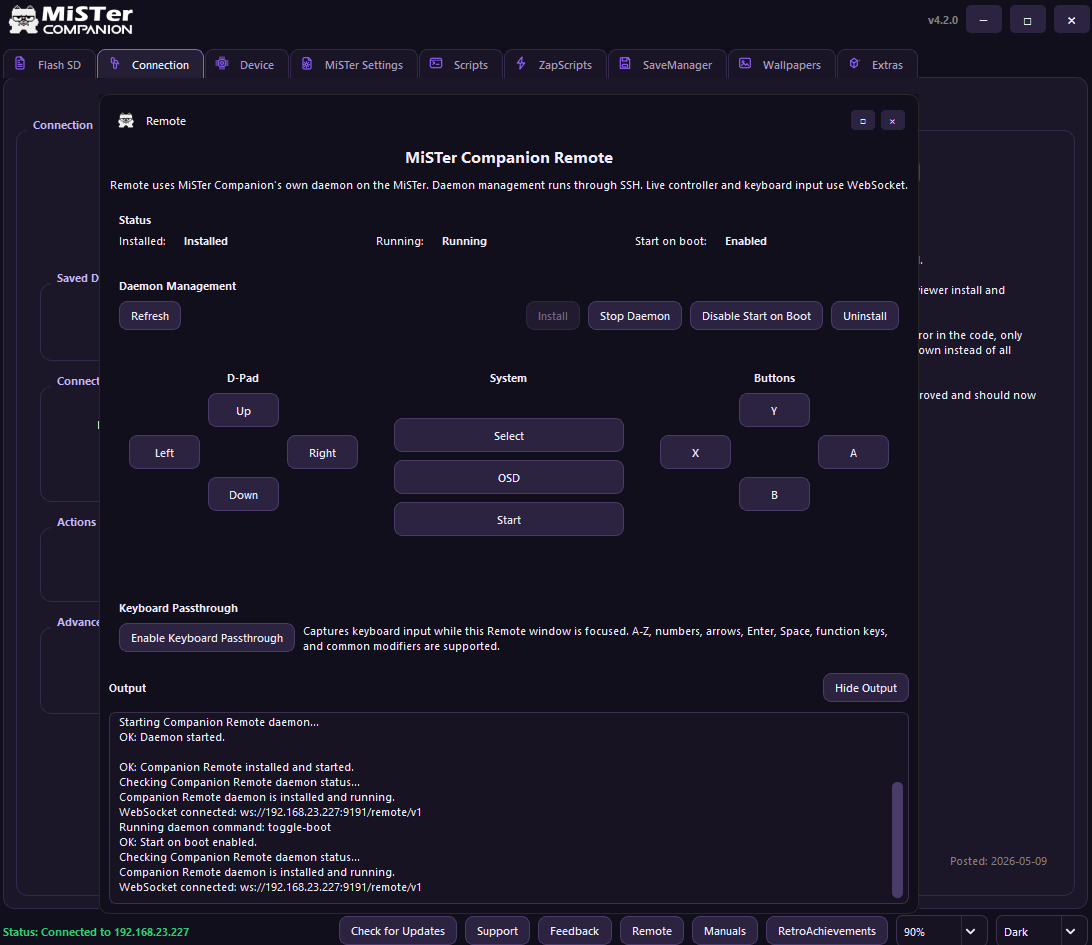1092x945 pixels.
Task: Click the Stop Daemon button
Action: tap(634, 315)
